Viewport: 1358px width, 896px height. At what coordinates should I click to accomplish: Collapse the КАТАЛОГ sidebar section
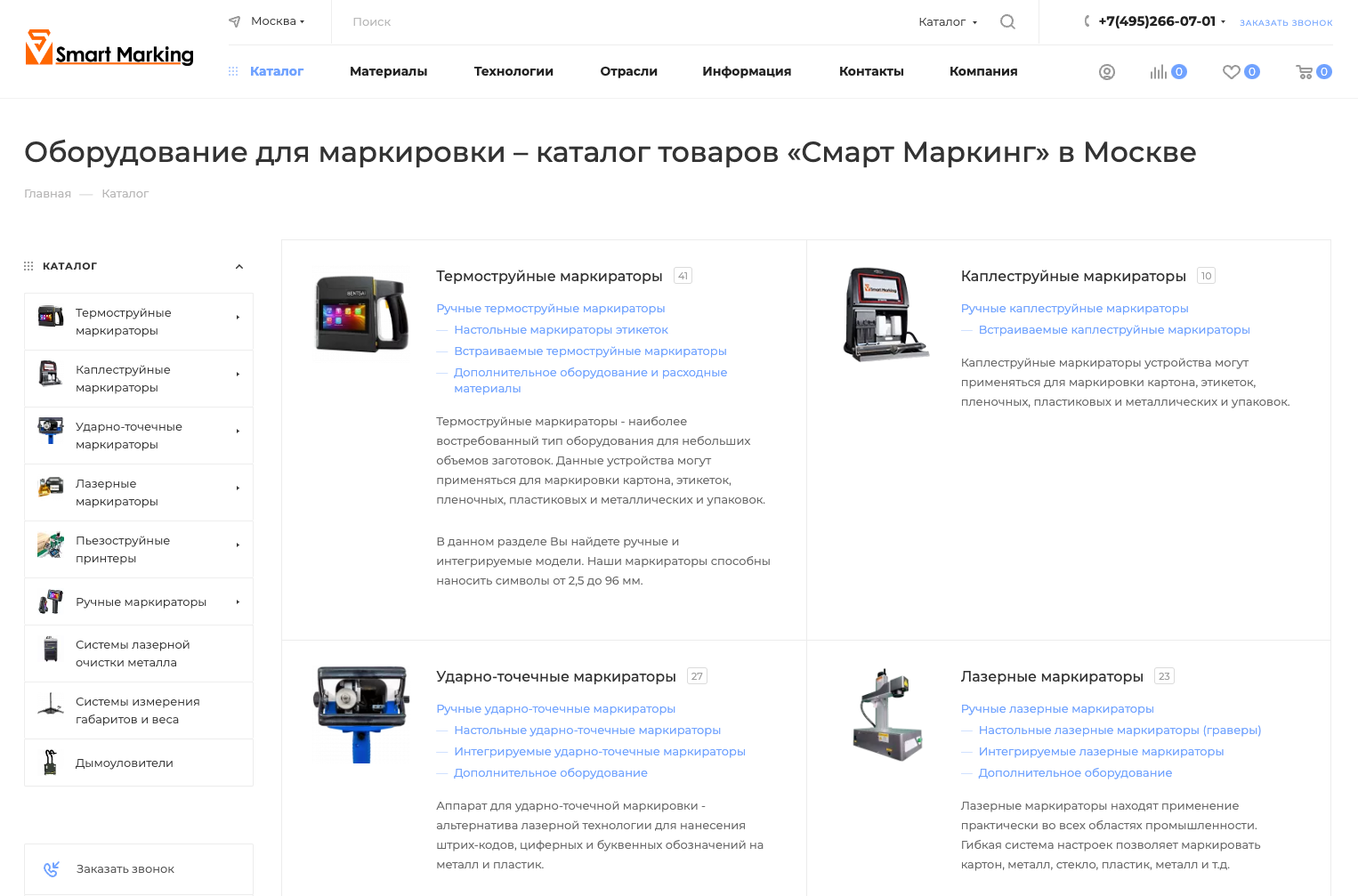tap(239, 266)
